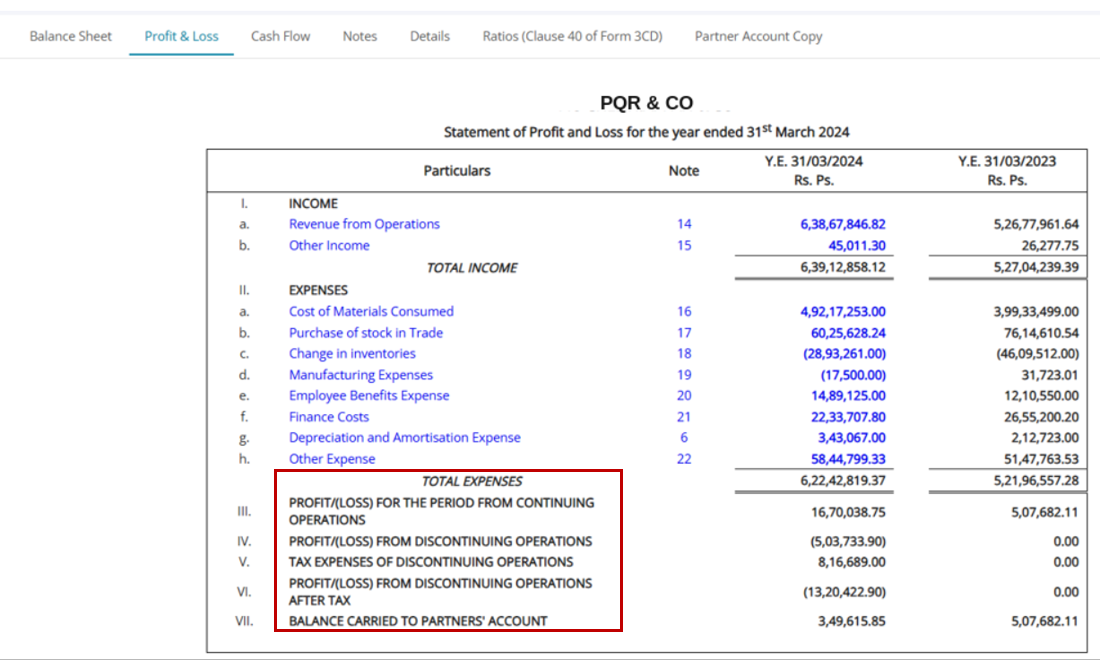
Task: Click the Profit & Loss tab
Action: tap(182, 36)
